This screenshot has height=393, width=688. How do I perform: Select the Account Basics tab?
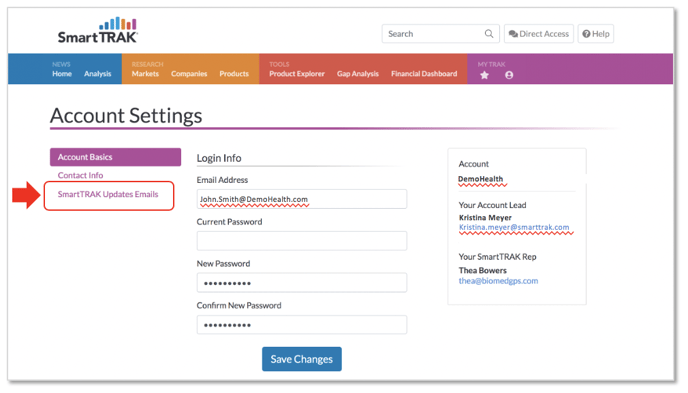coord(115,157)
